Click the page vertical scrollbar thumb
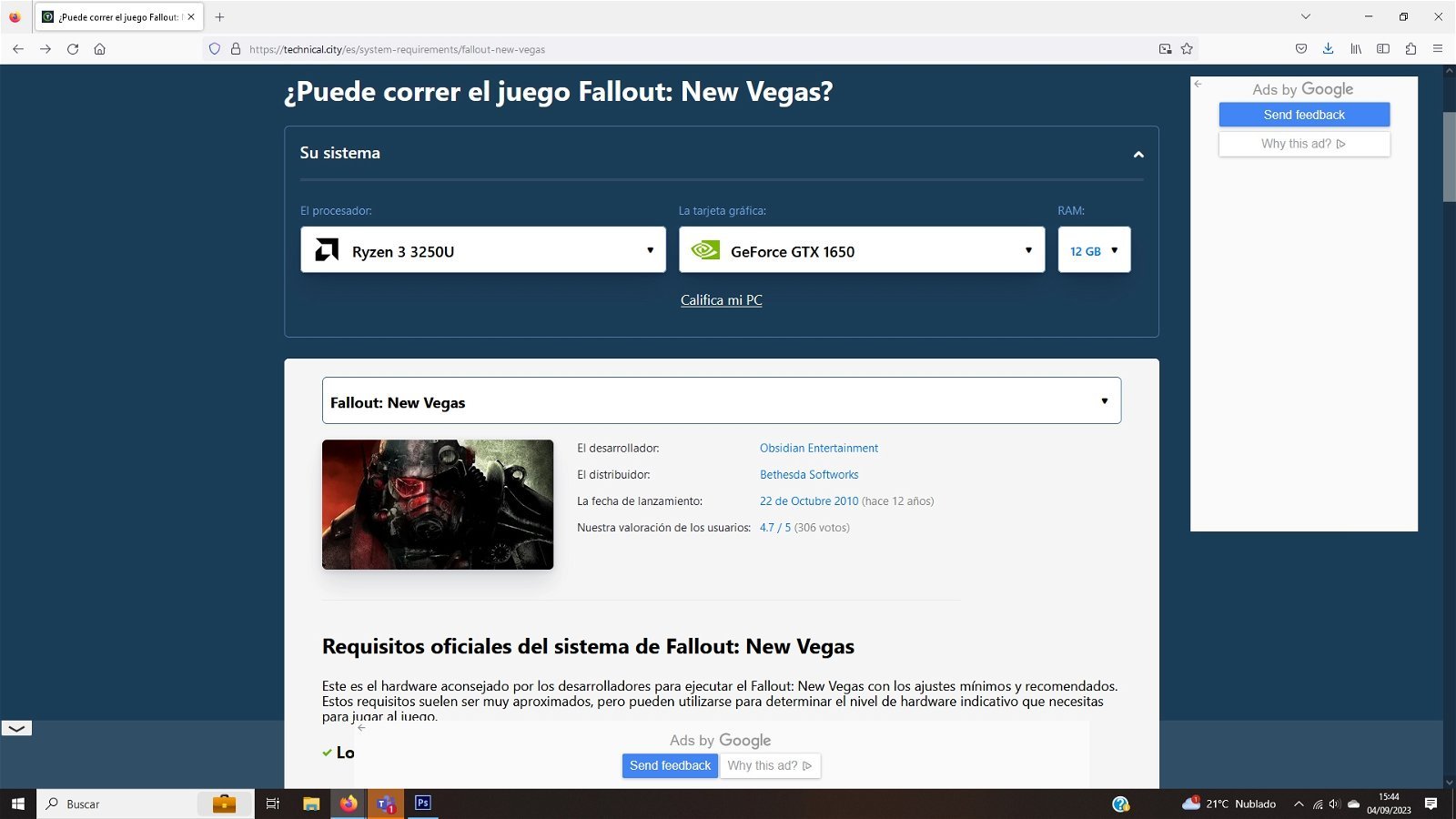 [1449, 157]
